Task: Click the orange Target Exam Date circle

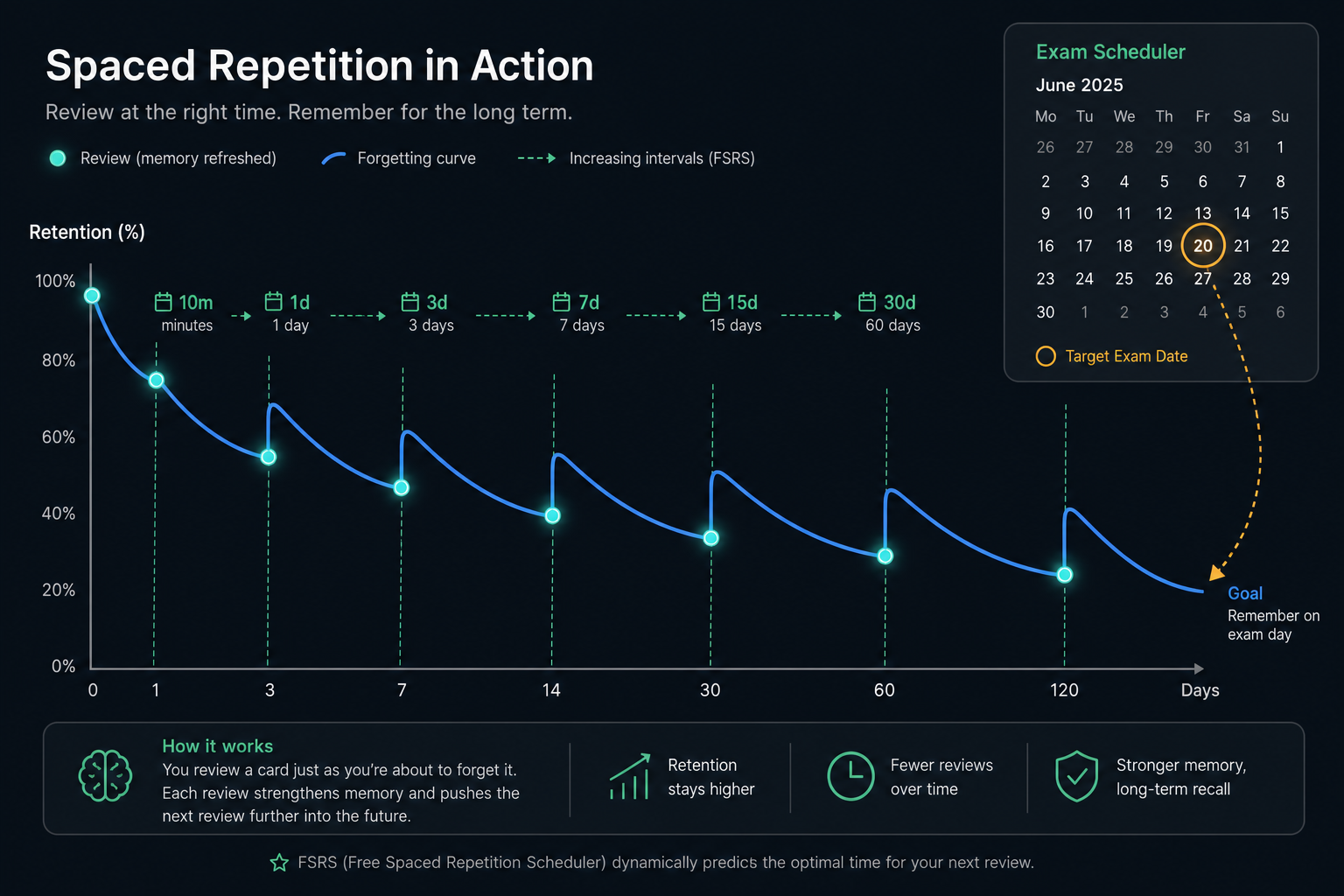Action: pyautogui.click(x=1046, y=356)
